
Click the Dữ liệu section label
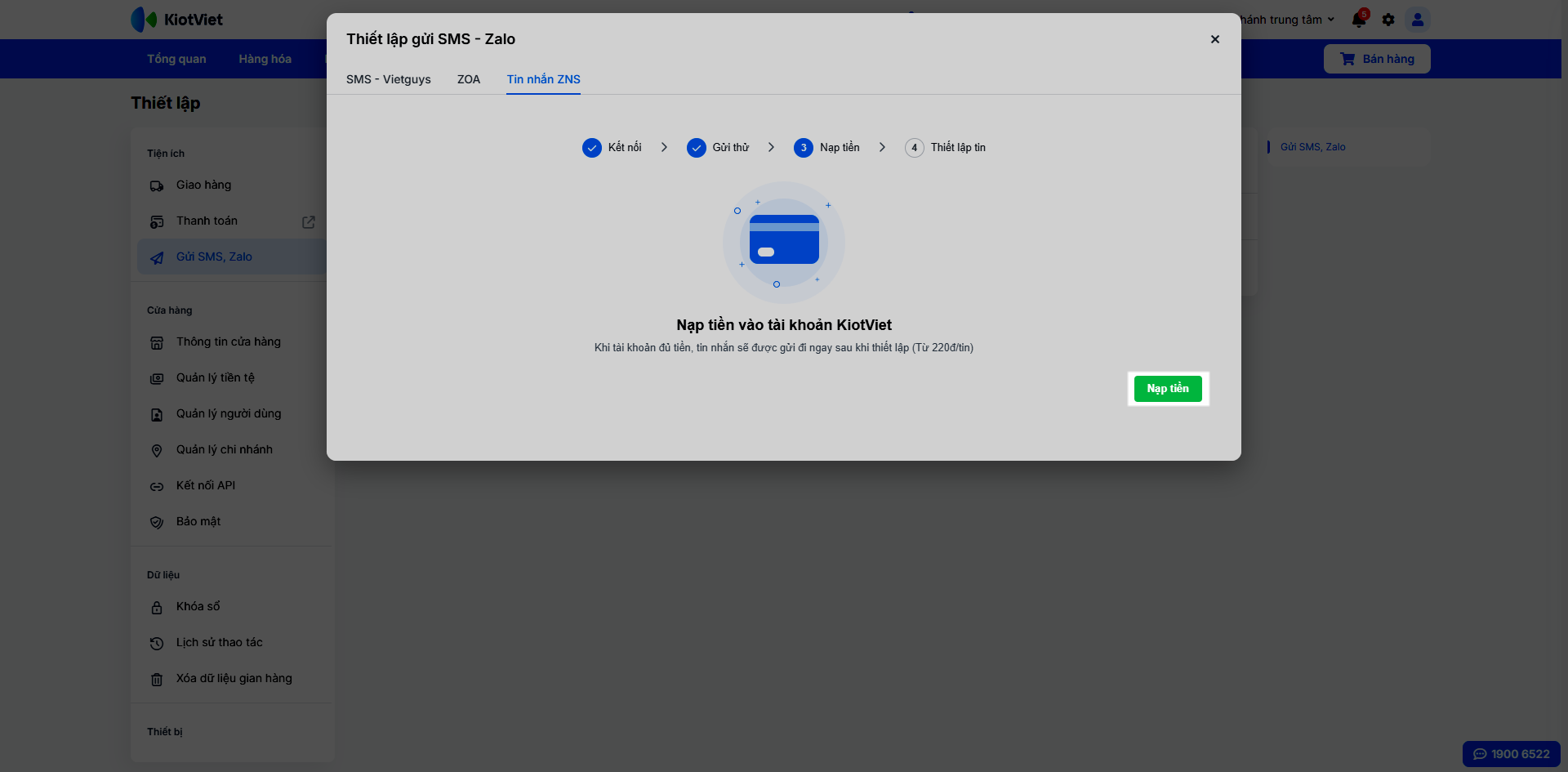click(163, 575)
